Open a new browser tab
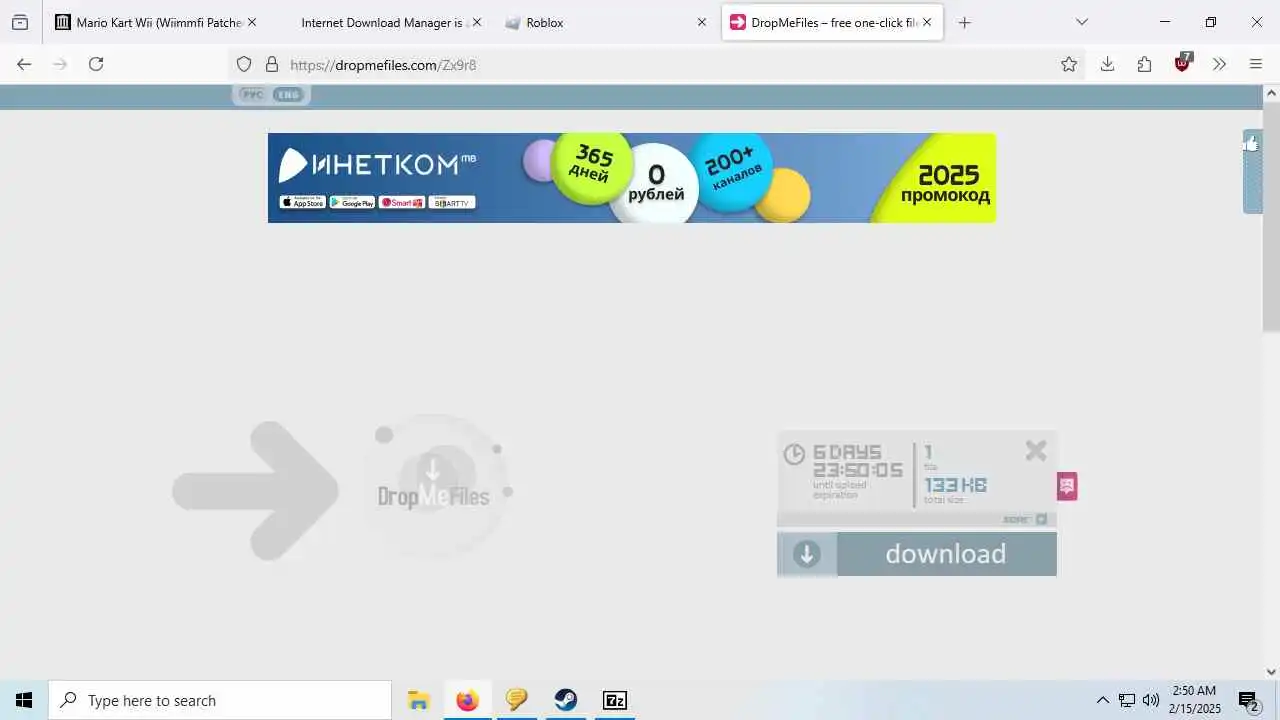The image size is (1280, 720). [x=964, y=22]
